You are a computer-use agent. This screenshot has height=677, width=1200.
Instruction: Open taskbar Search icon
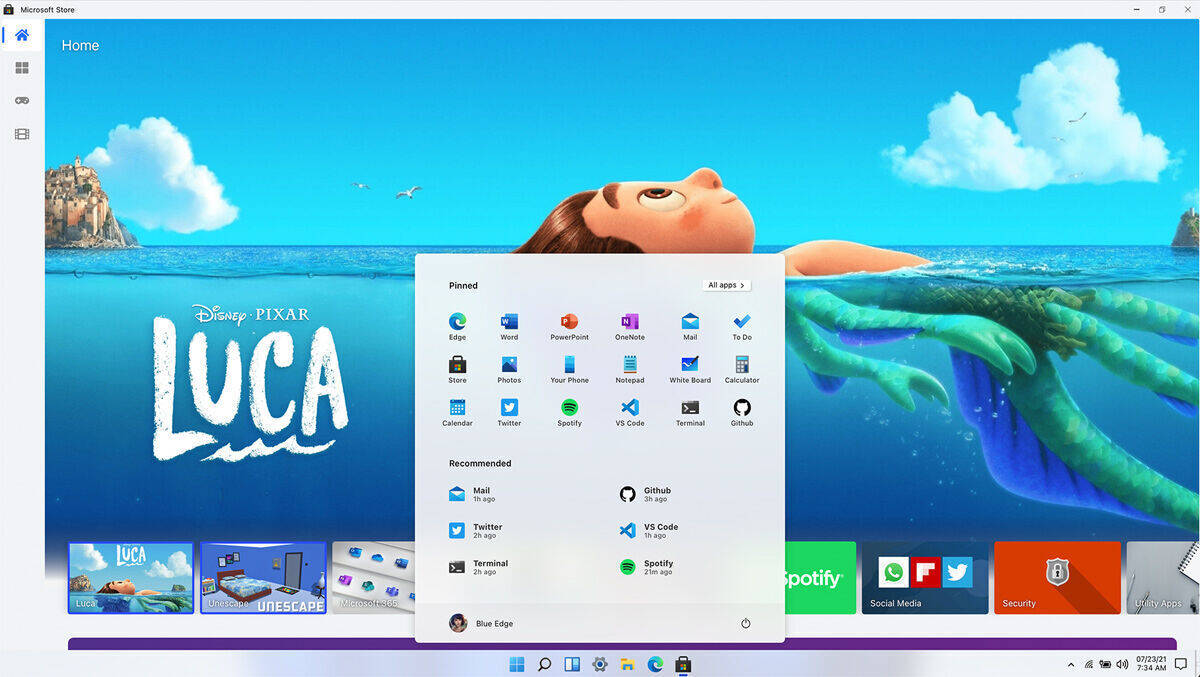[x=545, y=664]
